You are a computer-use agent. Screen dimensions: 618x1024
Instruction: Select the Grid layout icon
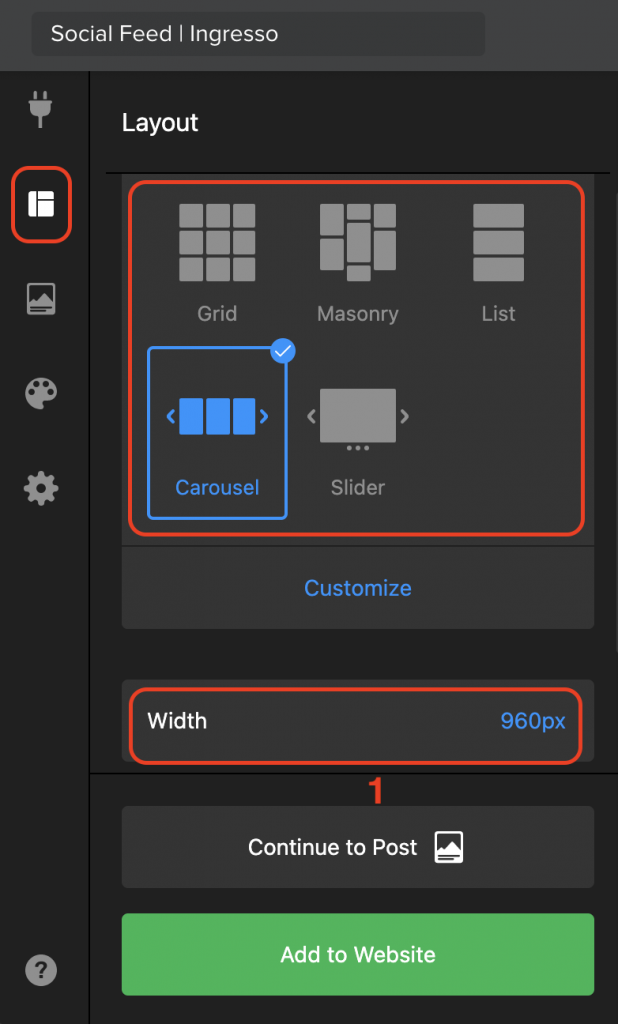pyautogui.click(x=218, y=242)
